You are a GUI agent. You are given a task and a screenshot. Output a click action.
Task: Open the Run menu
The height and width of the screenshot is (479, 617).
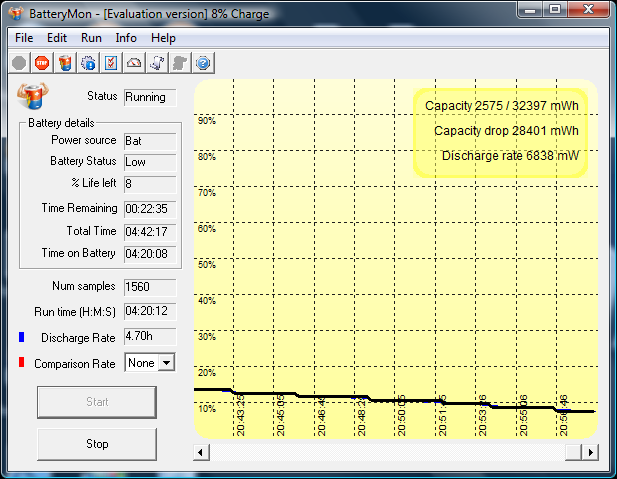91,38
